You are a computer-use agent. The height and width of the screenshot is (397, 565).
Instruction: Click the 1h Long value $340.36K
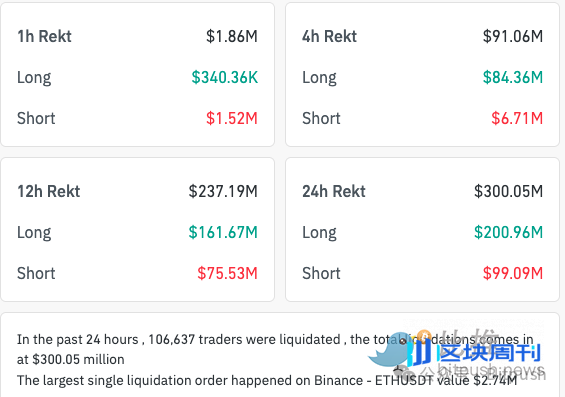(224, 77)
